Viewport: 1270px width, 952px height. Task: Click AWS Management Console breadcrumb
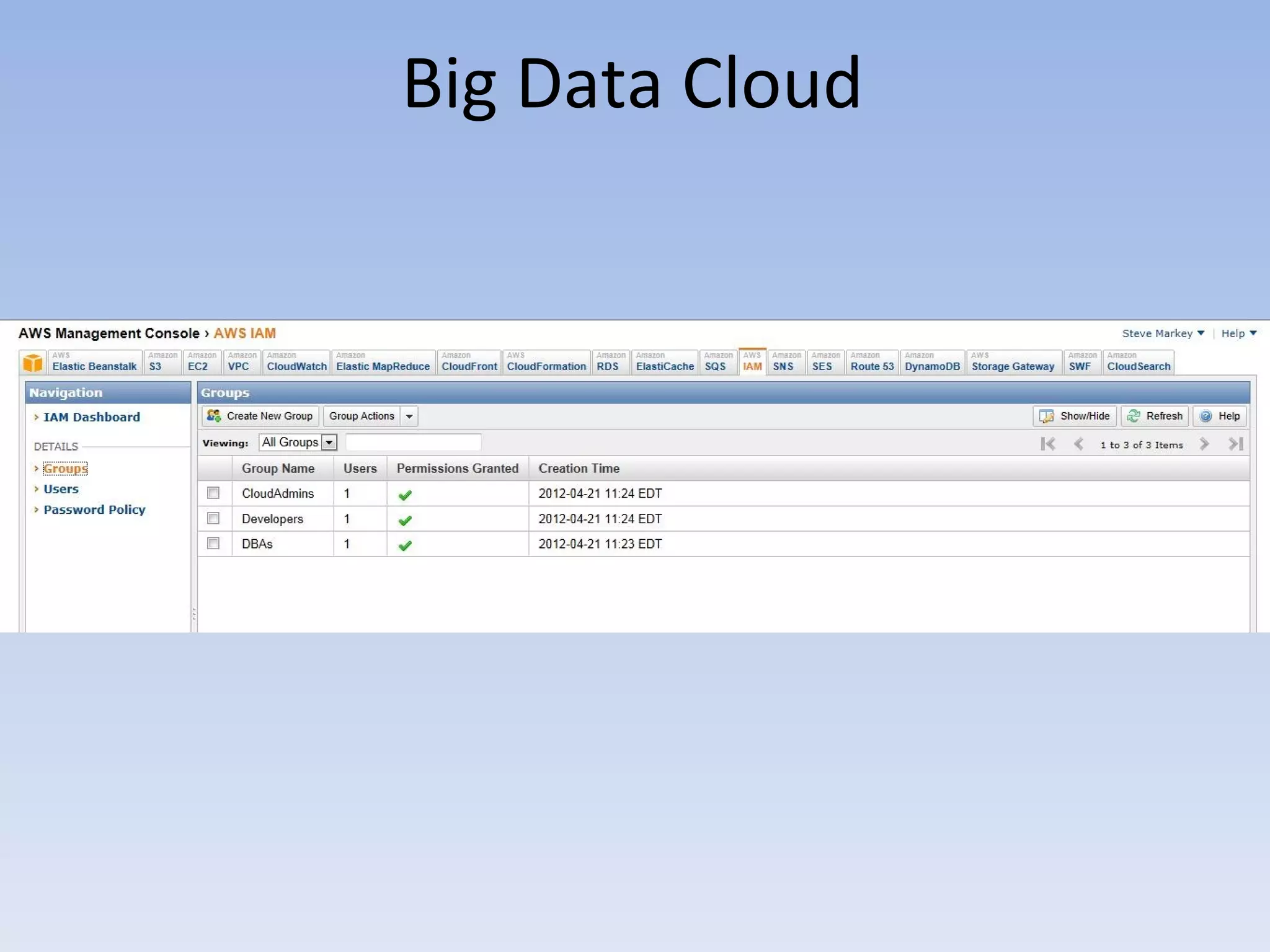click(x=109, y=333)
